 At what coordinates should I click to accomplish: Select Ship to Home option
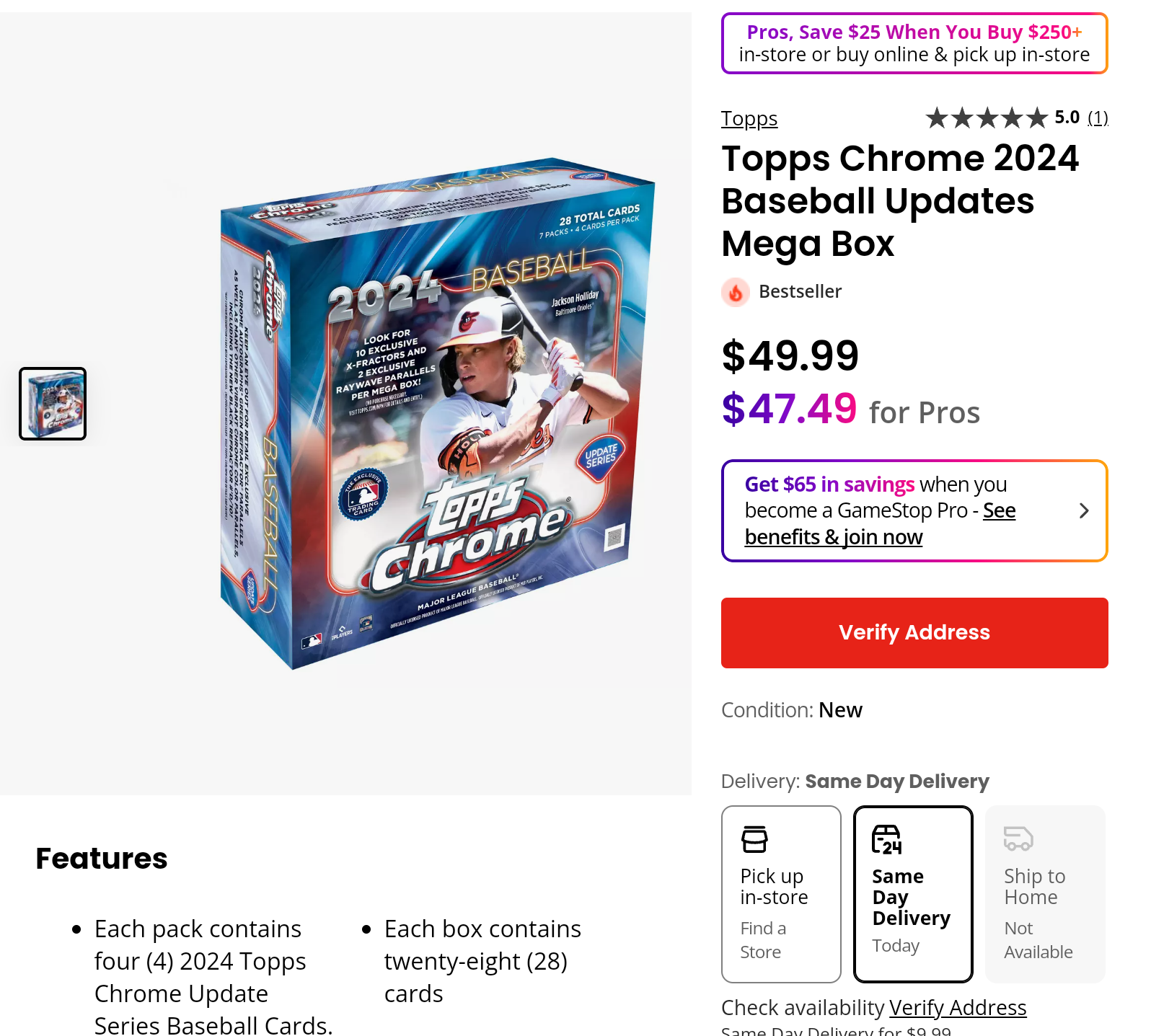click(1045, 894)
